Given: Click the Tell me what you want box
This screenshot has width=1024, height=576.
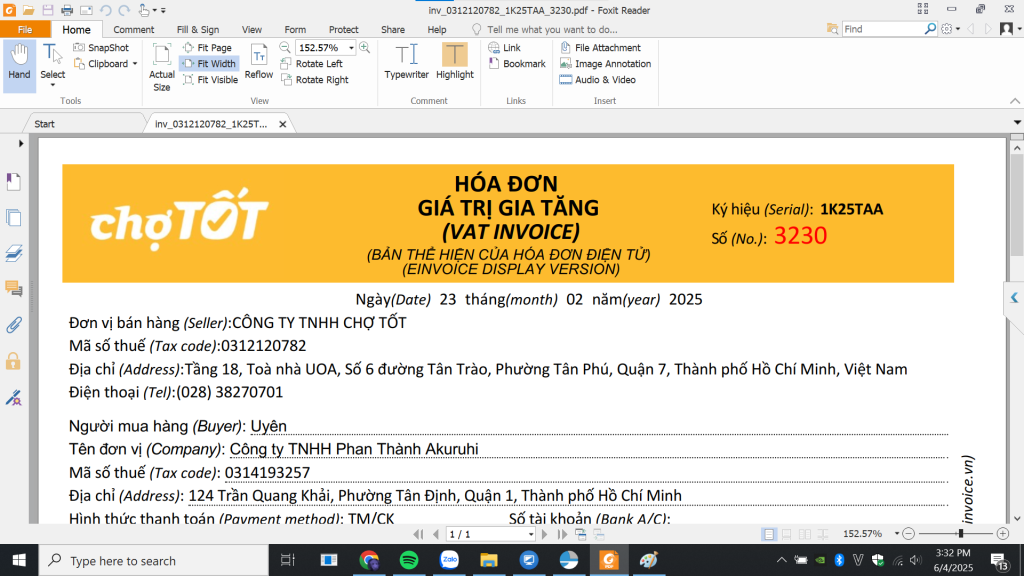Looking at the screenshot, I should (552, 29).
